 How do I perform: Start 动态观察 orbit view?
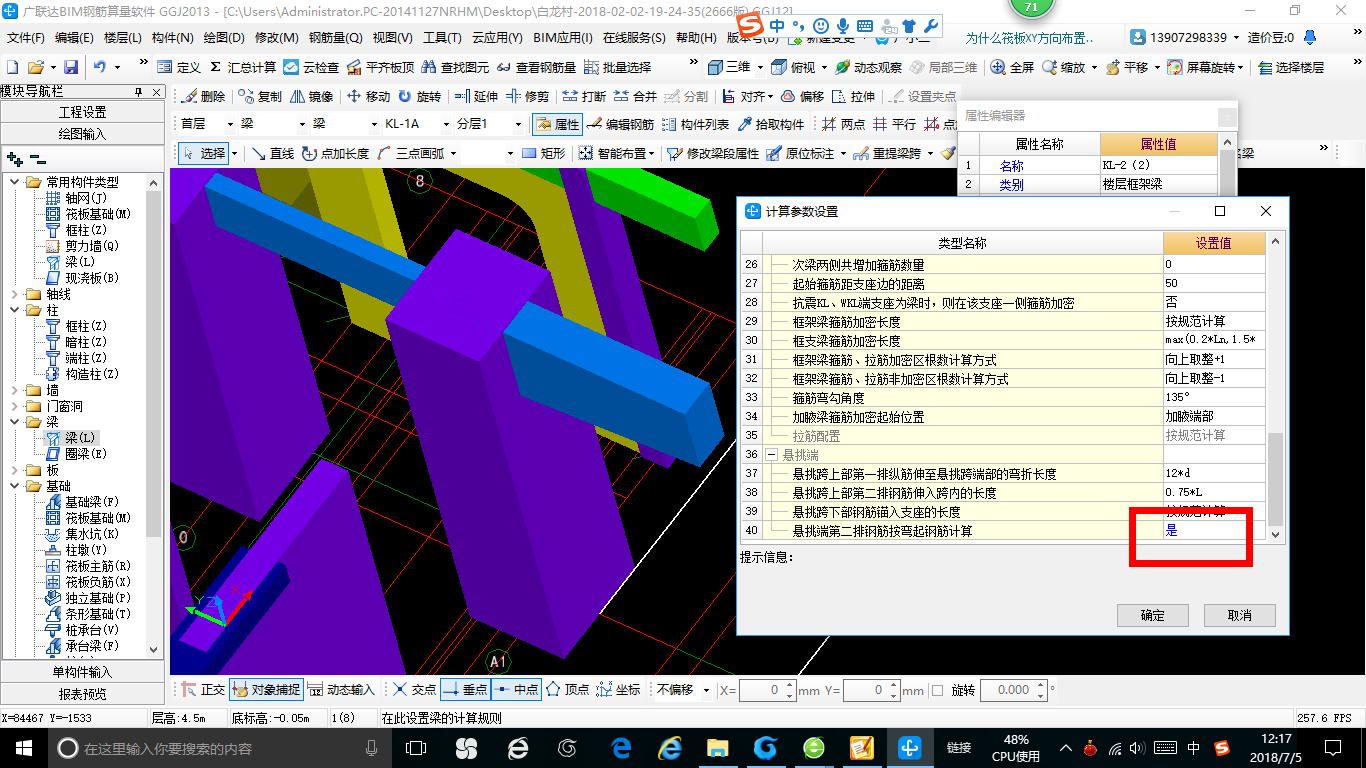(868, 67)
